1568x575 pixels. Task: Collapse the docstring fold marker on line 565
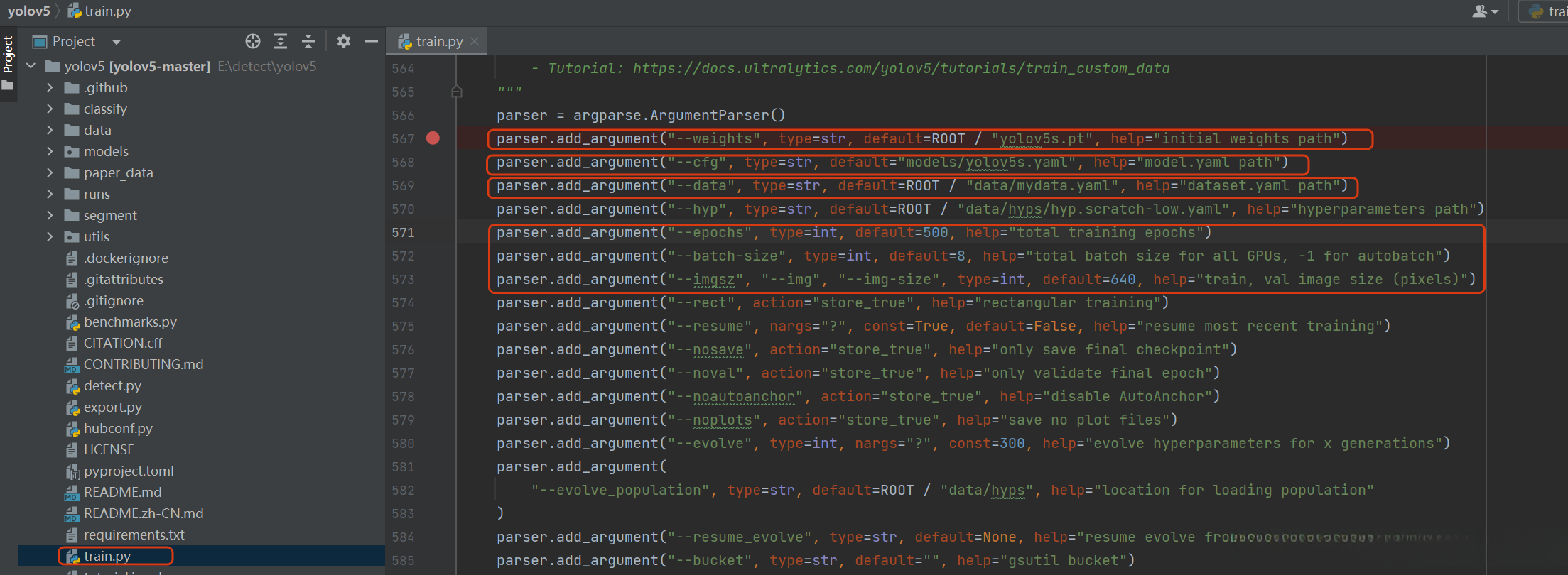(457, 92)
